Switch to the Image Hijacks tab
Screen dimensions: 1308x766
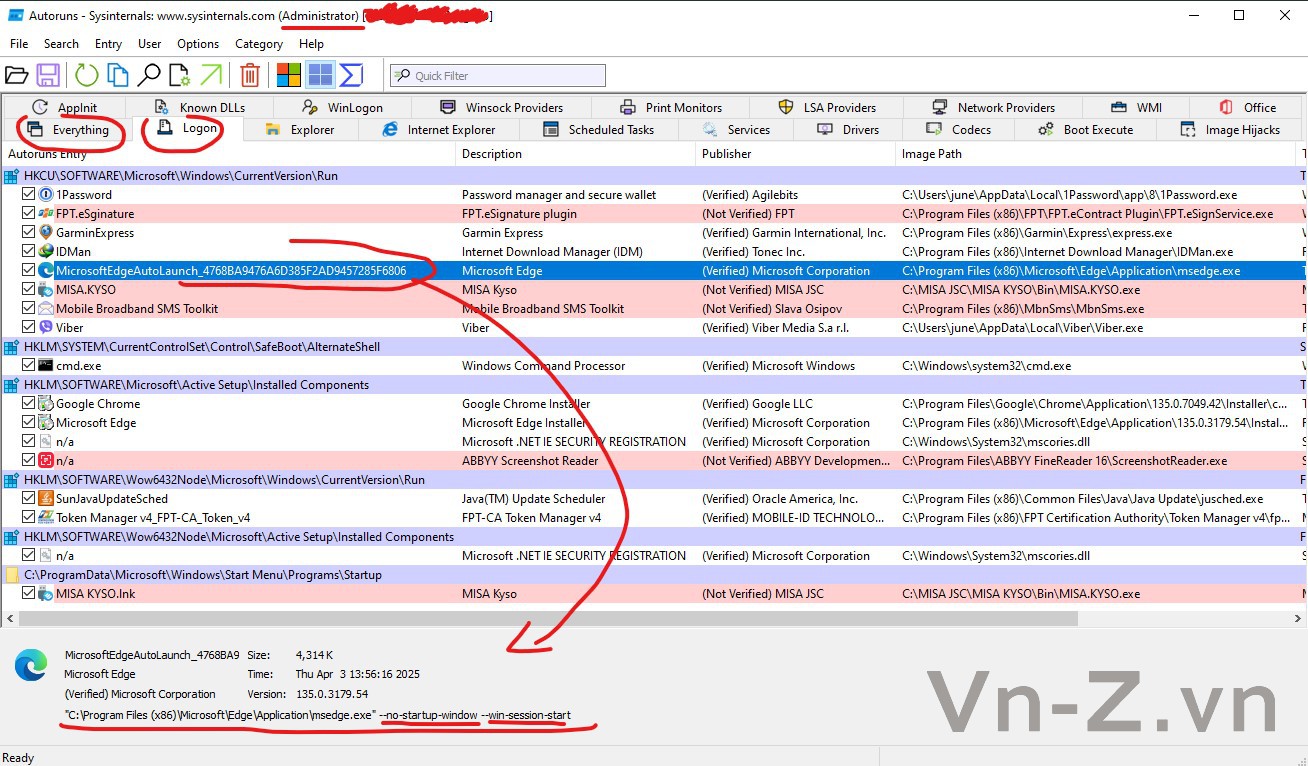click(1230, 130)
